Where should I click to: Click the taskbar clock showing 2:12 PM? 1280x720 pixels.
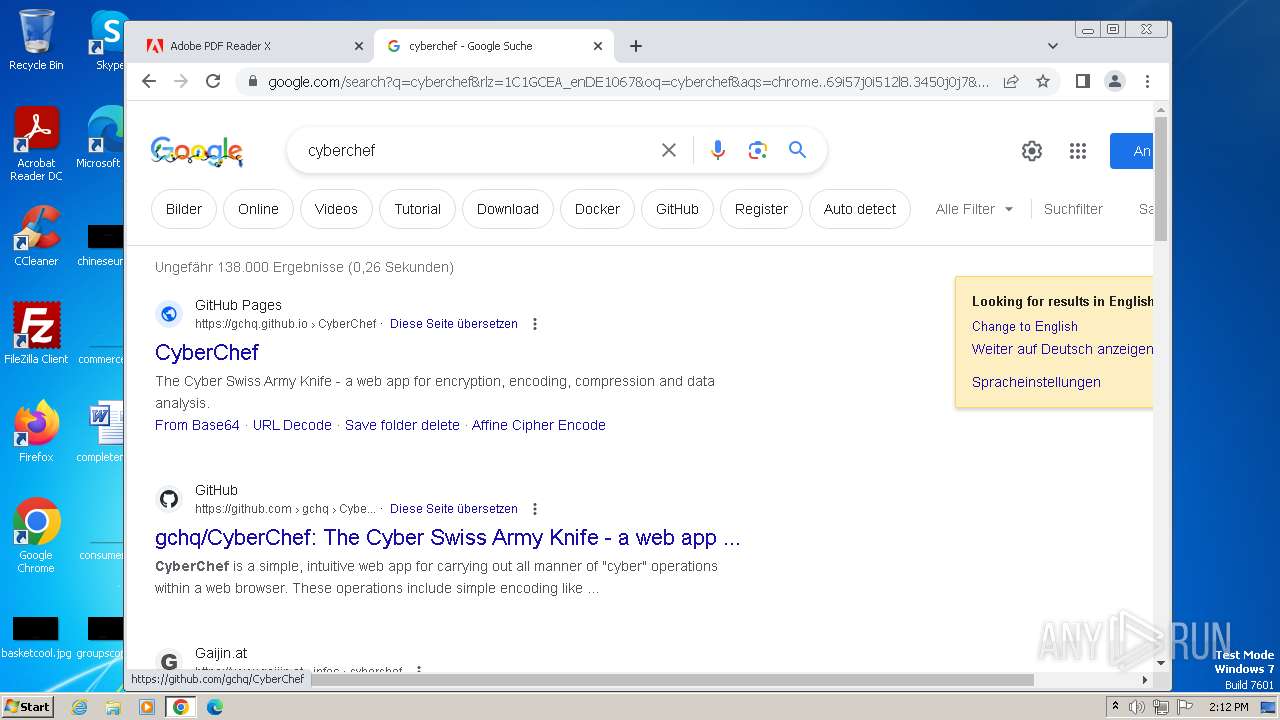point(1228,707)
